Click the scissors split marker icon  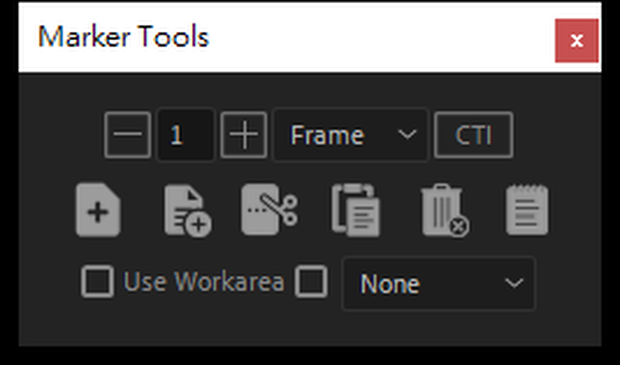click(x=269, y=209)
